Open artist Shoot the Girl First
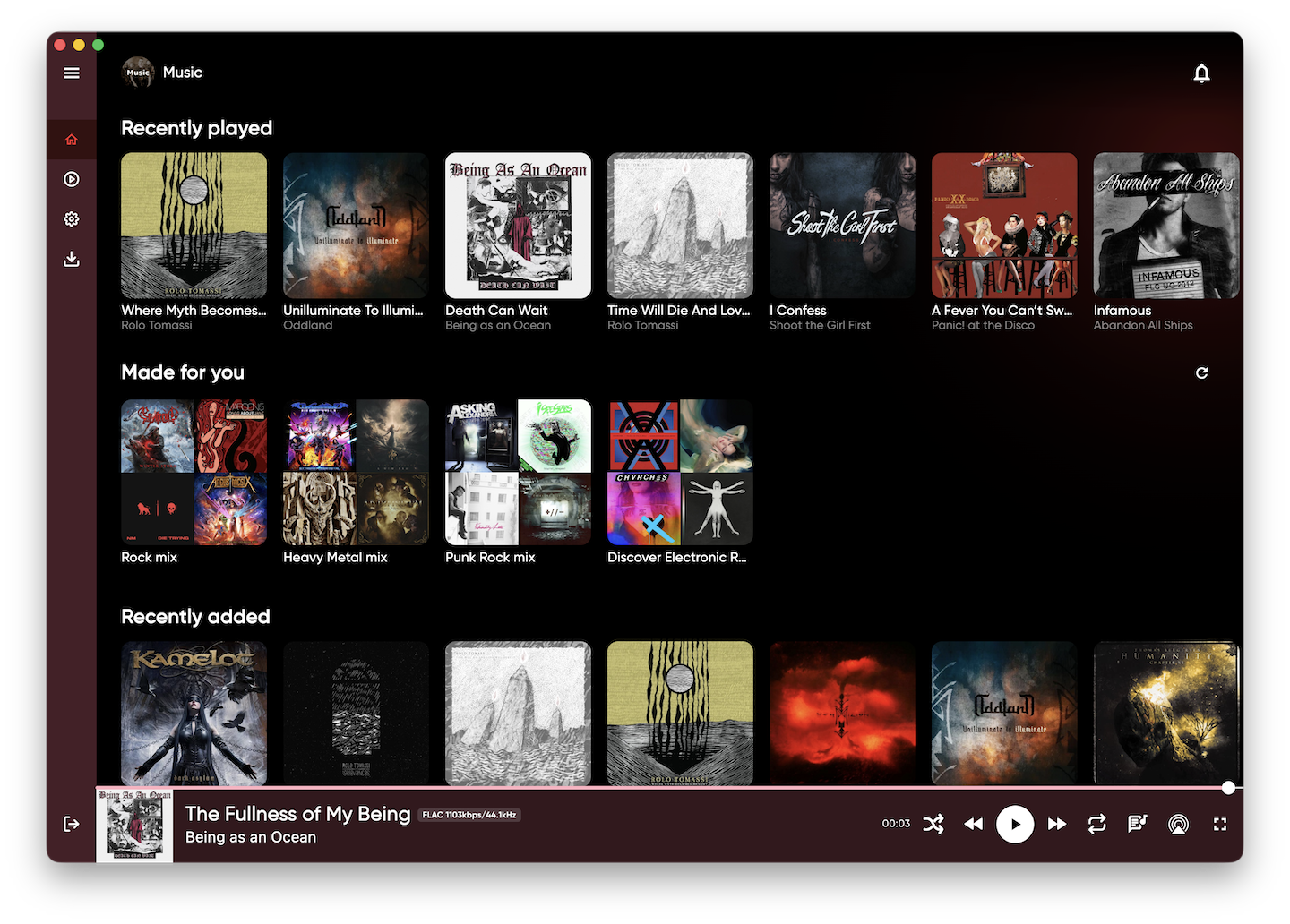The height and width of the screenshot is (924, 1290). (x=821, y=326)
